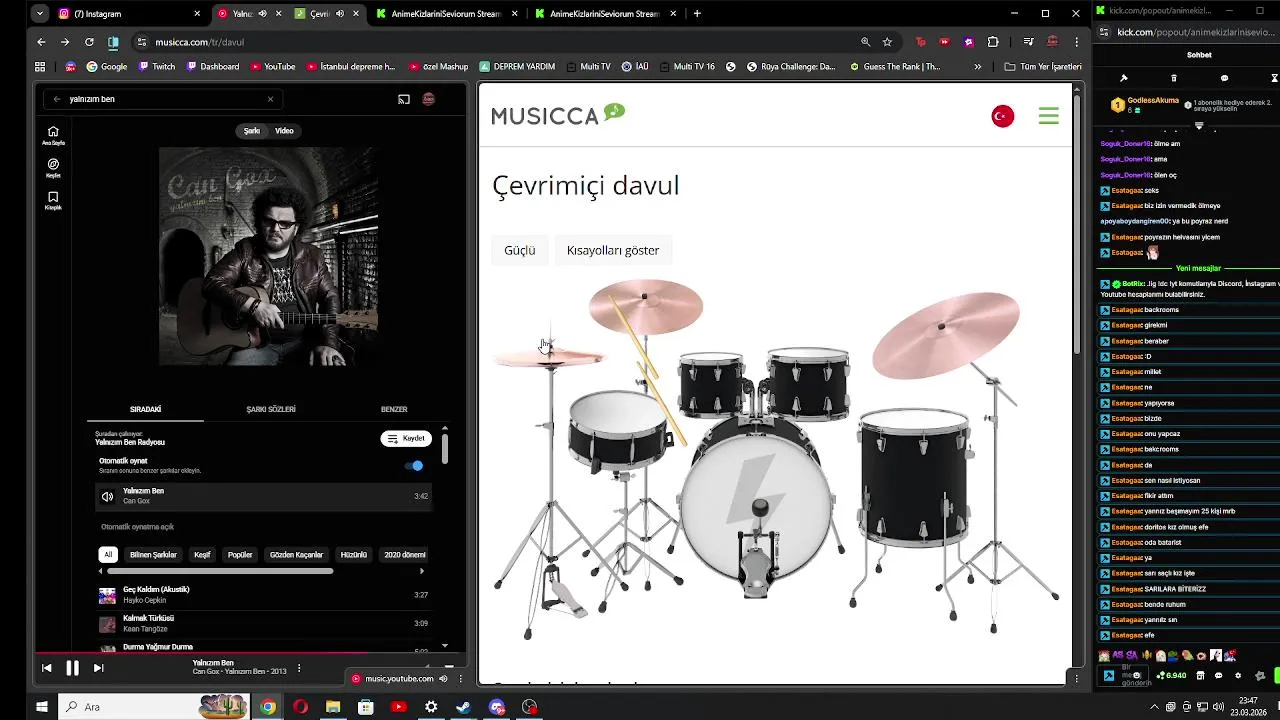Image resolution: width=1280 pixels, height=720 pixels.
Task: Open the Keşfet compass icon in sidebar
Action: [53, 167]
